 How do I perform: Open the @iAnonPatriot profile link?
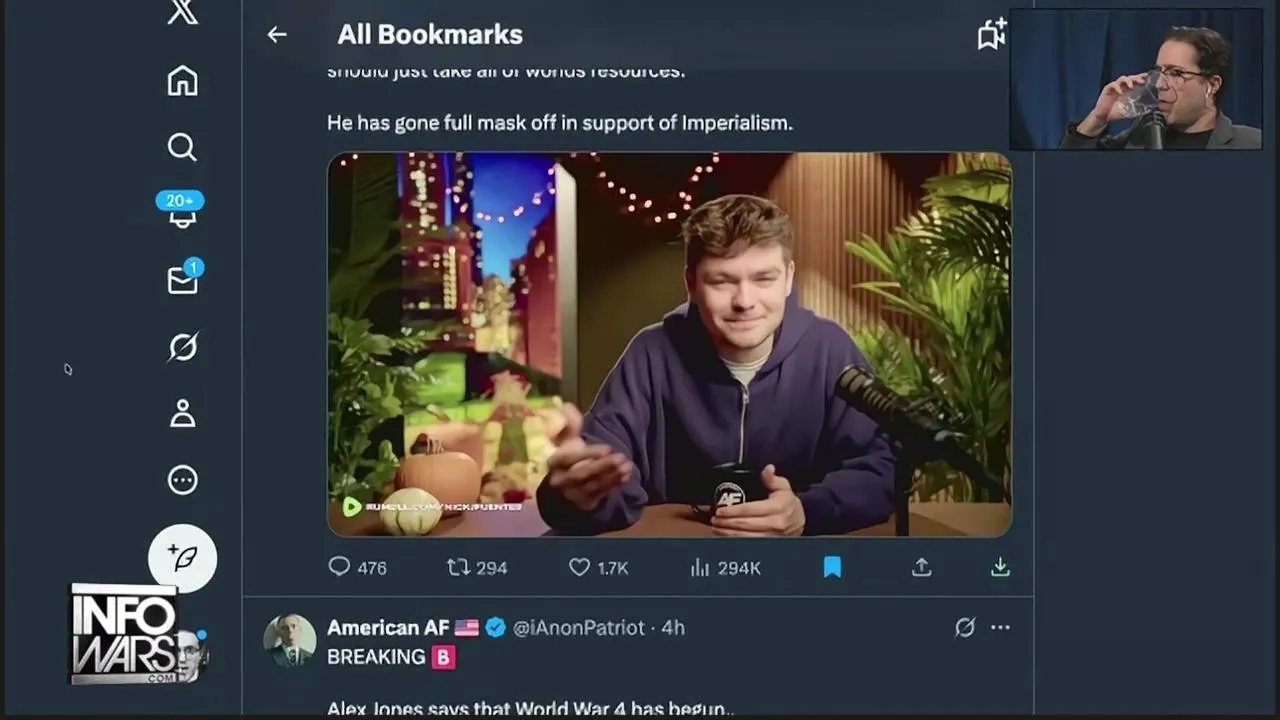point(579,627)
